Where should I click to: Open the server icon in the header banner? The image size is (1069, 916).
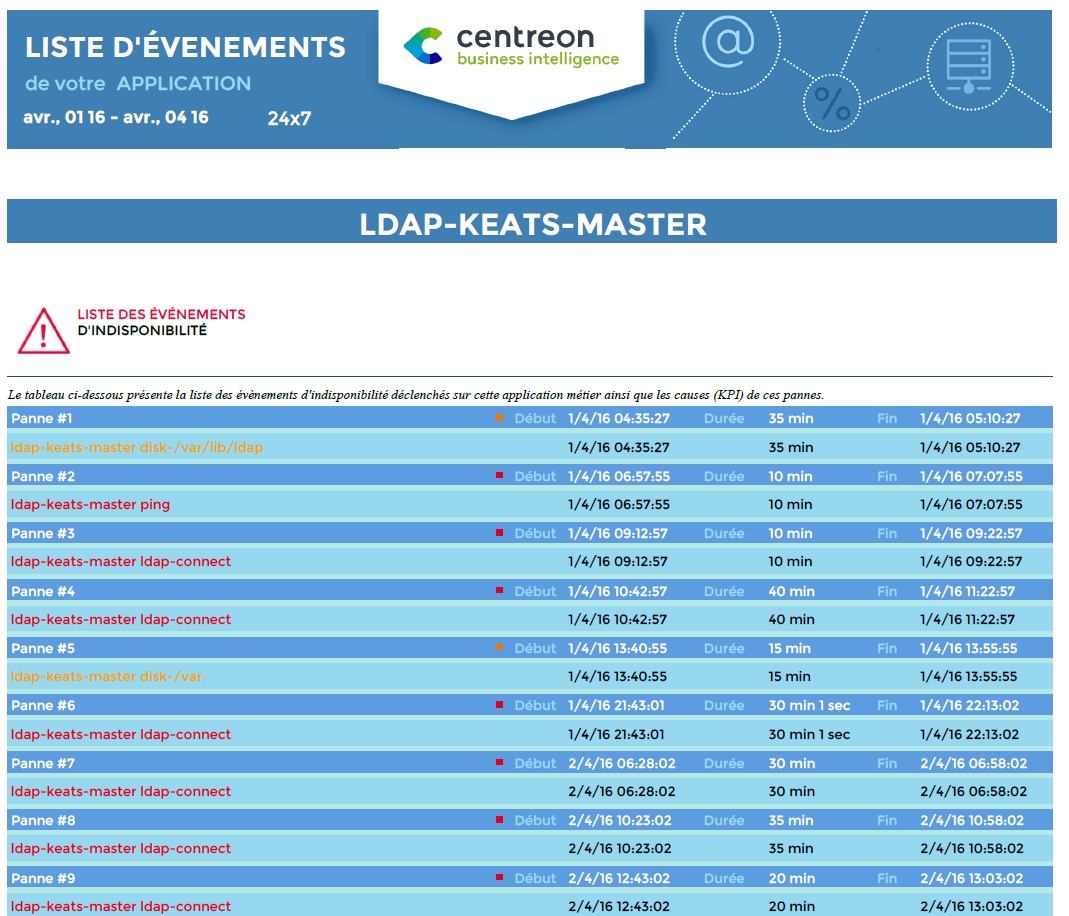pos(970,62)
